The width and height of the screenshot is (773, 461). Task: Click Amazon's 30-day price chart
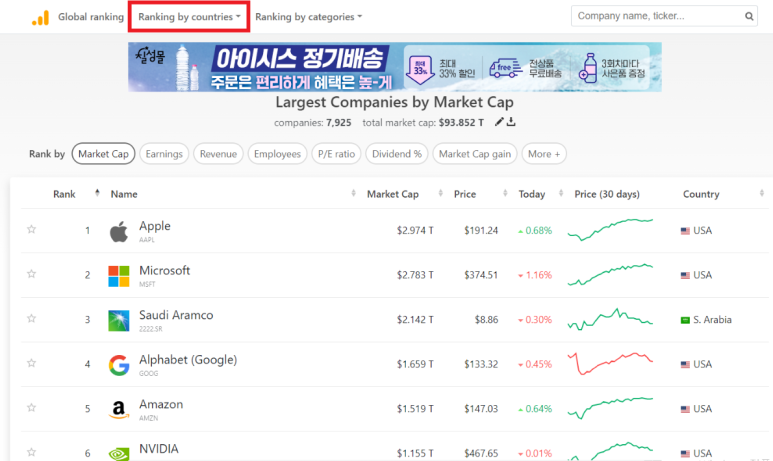click(x=610, y=408)
